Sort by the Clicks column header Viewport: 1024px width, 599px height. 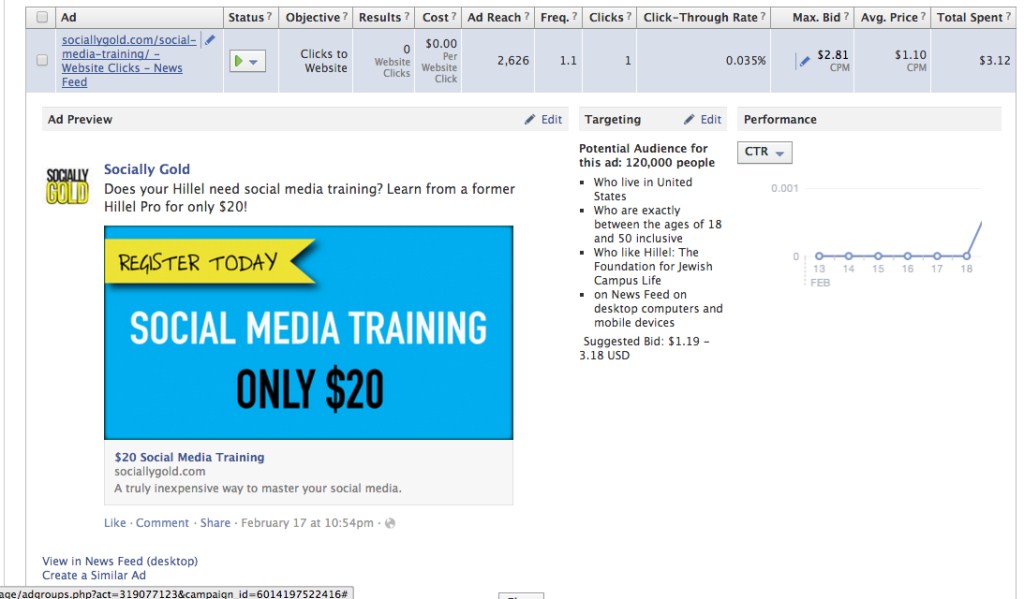606,17
